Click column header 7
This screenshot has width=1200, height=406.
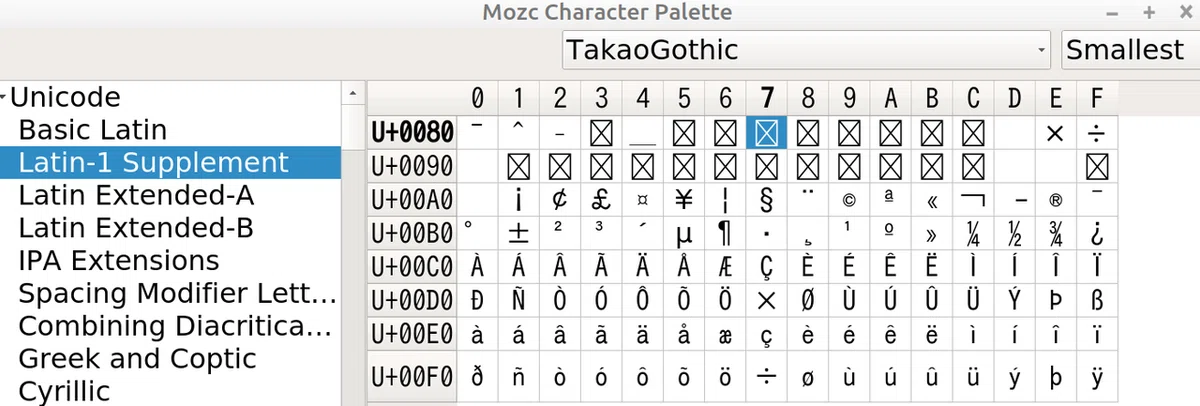[767, 98]
